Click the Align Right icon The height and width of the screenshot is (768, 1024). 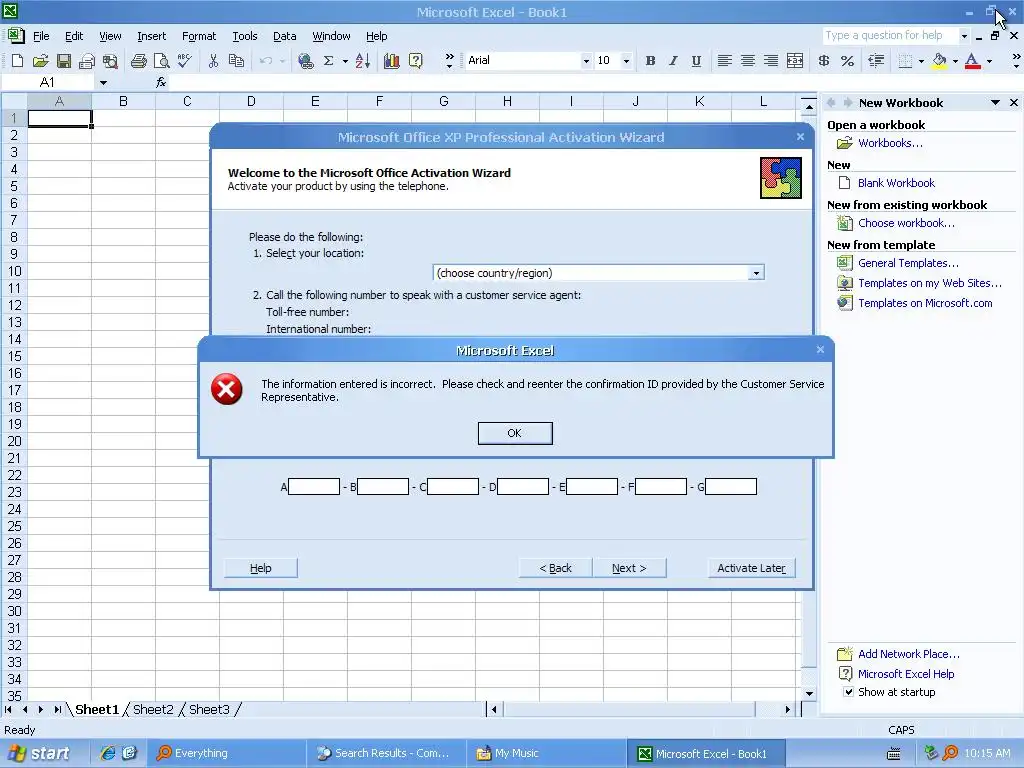pos(771,61)
